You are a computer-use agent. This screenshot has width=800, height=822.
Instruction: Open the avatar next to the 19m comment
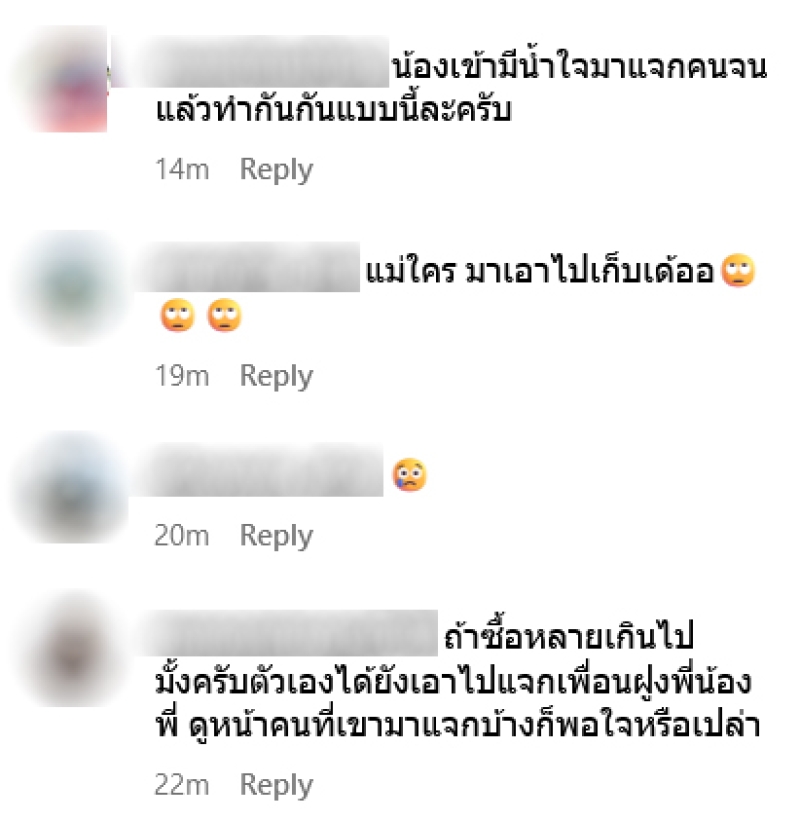point(71,288)
